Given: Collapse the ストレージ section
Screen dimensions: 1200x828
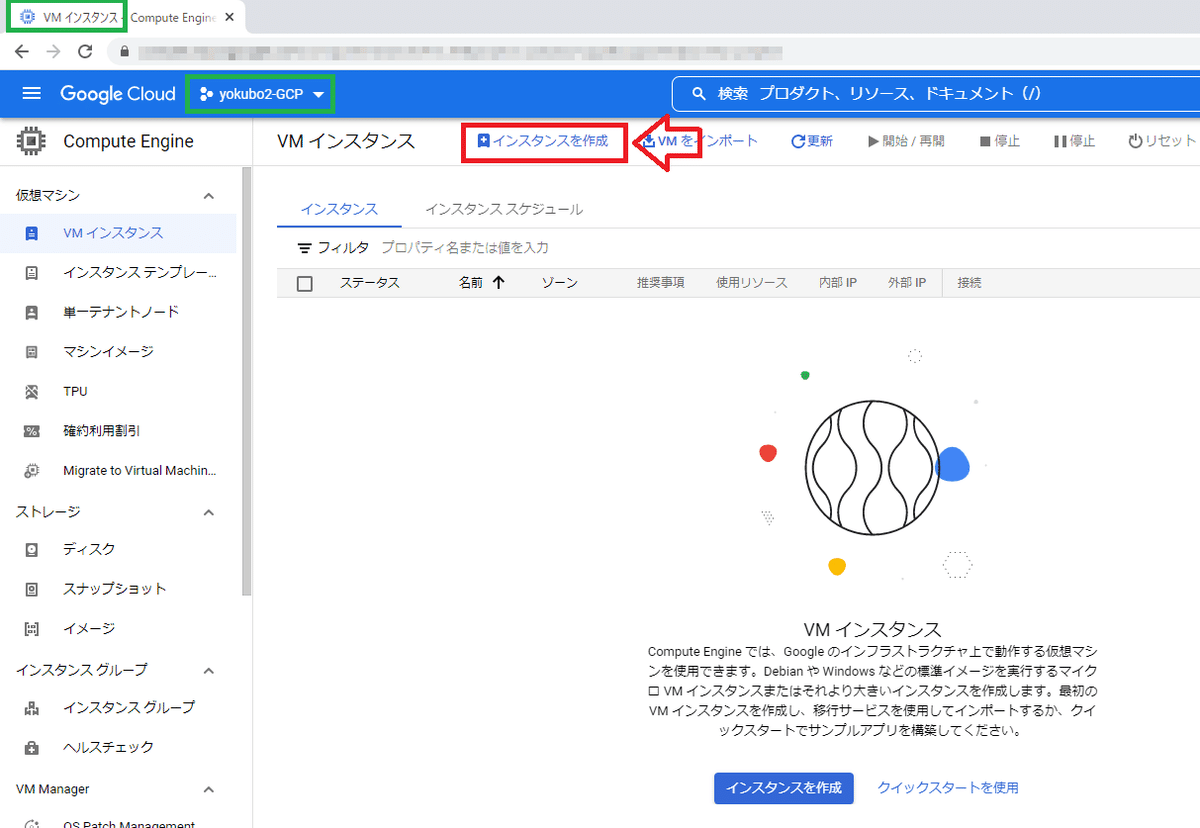Looking at the screenshot, I should (209, 512).
